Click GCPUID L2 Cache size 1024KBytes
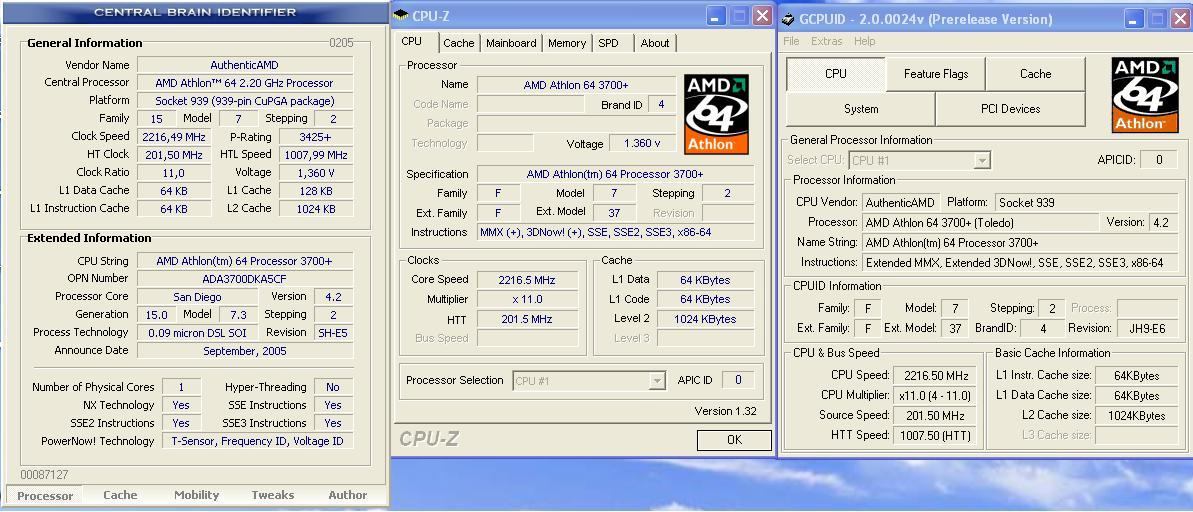 point(1137,415)
